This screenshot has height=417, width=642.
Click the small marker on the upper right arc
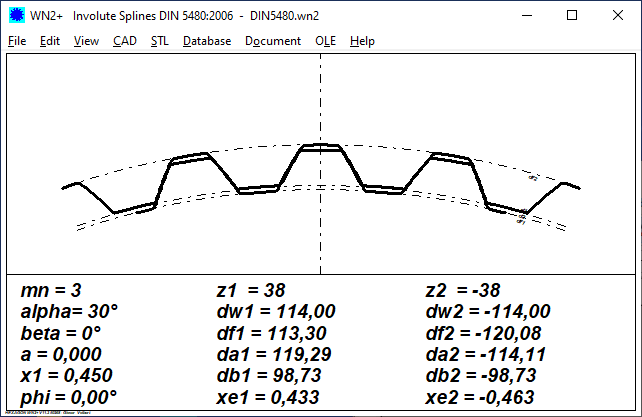pyautogui.click(x=534, y=177)
